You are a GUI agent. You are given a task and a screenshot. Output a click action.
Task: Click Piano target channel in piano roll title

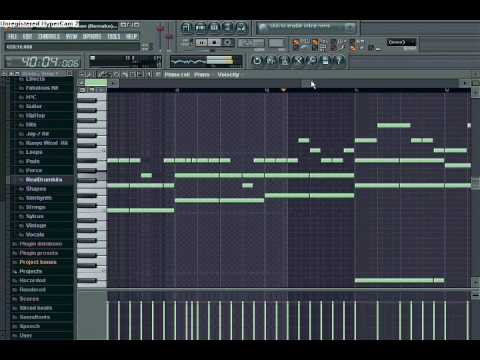(x=202, y=75)
